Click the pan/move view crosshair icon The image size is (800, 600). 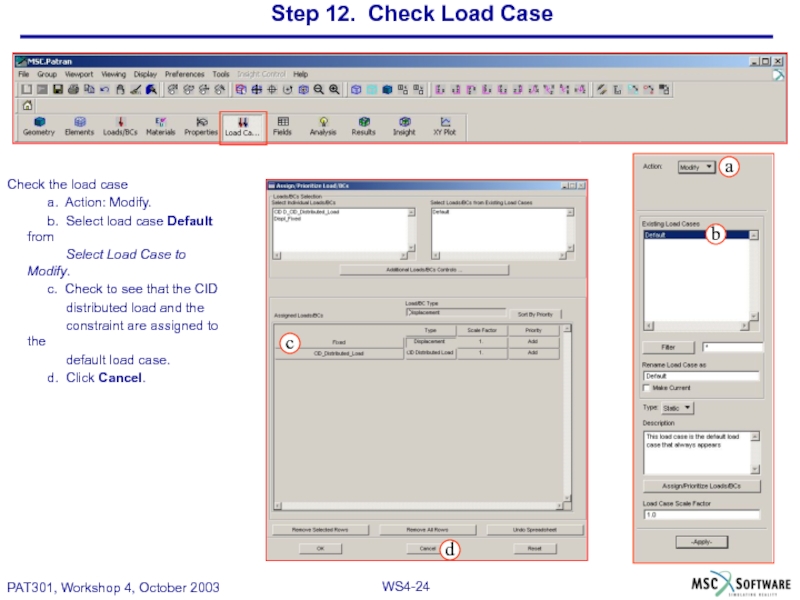click(x=257, y=90)
